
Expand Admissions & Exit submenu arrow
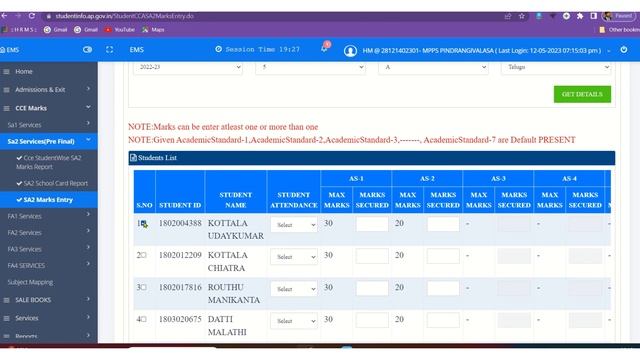point(88,89)
